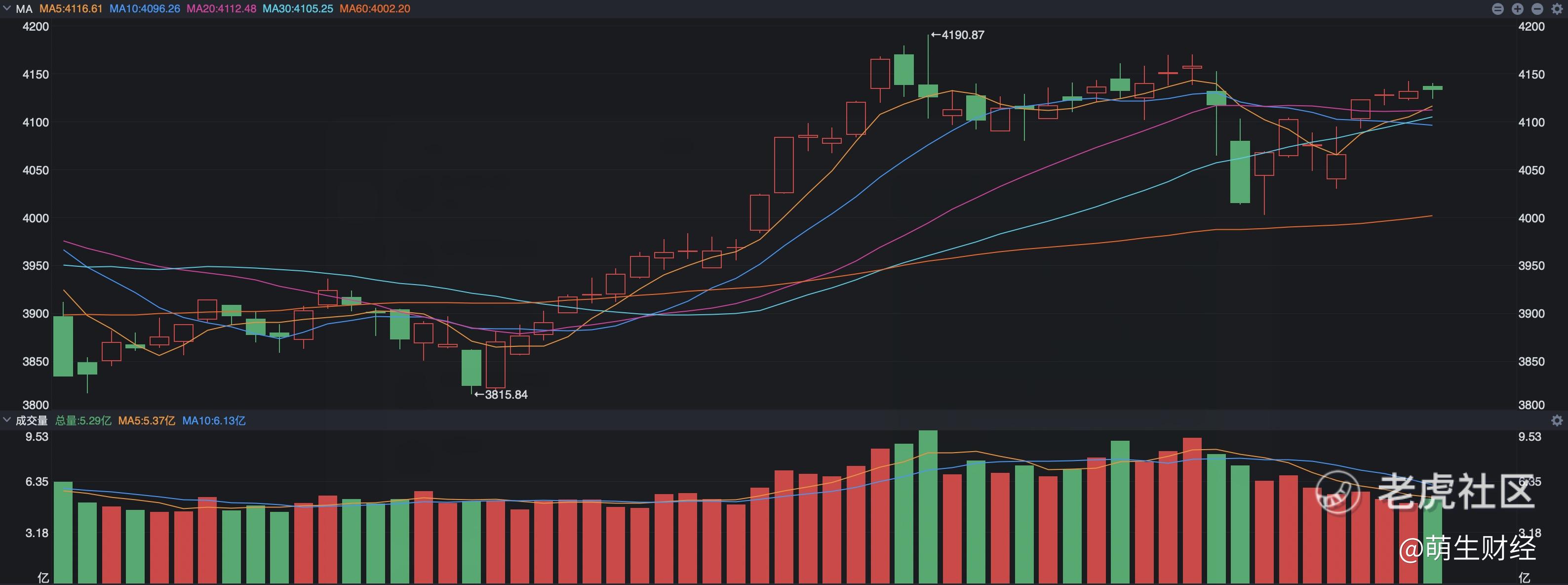Viewport: 1568px width, 585px height.
Task: Click the 3815.84 low price marker
Action: 501,394
